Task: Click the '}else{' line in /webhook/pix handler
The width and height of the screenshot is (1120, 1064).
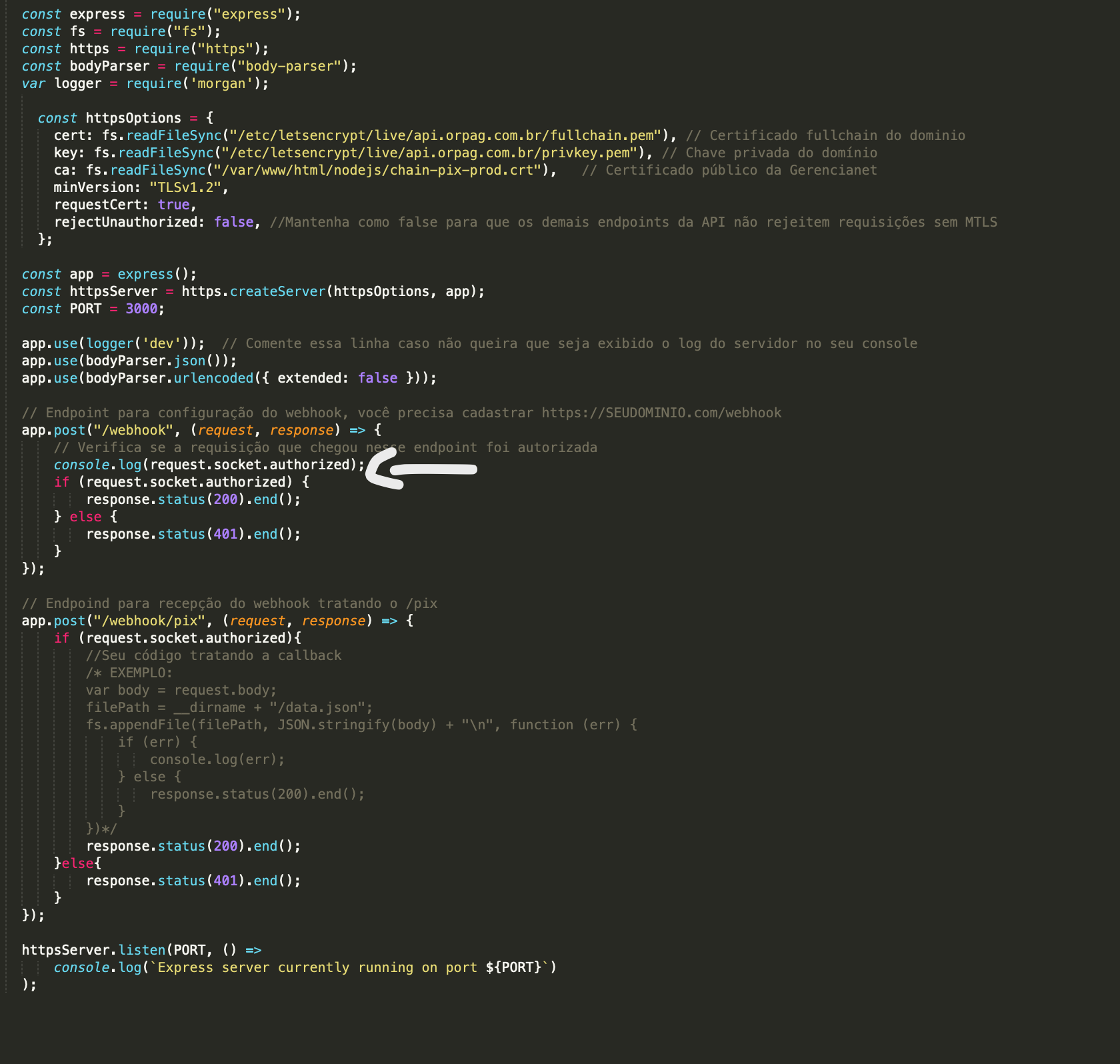Action: click(77, 863)
